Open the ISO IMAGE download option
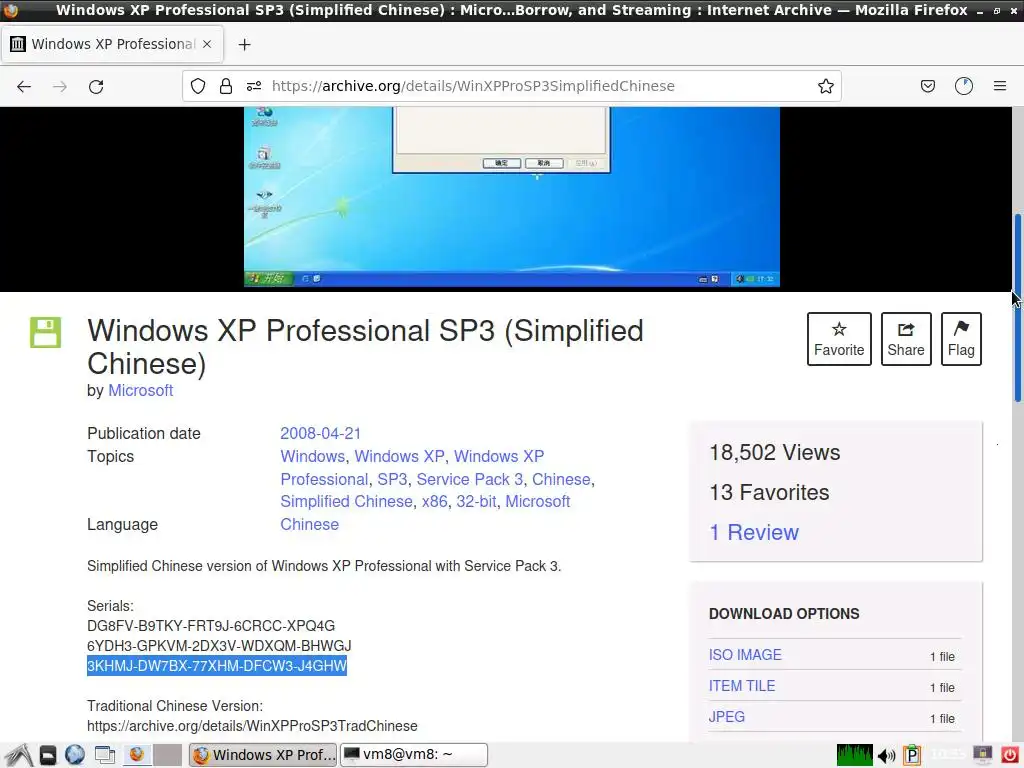Screen dimensions: 1024x768 click(x=745, y=655)
